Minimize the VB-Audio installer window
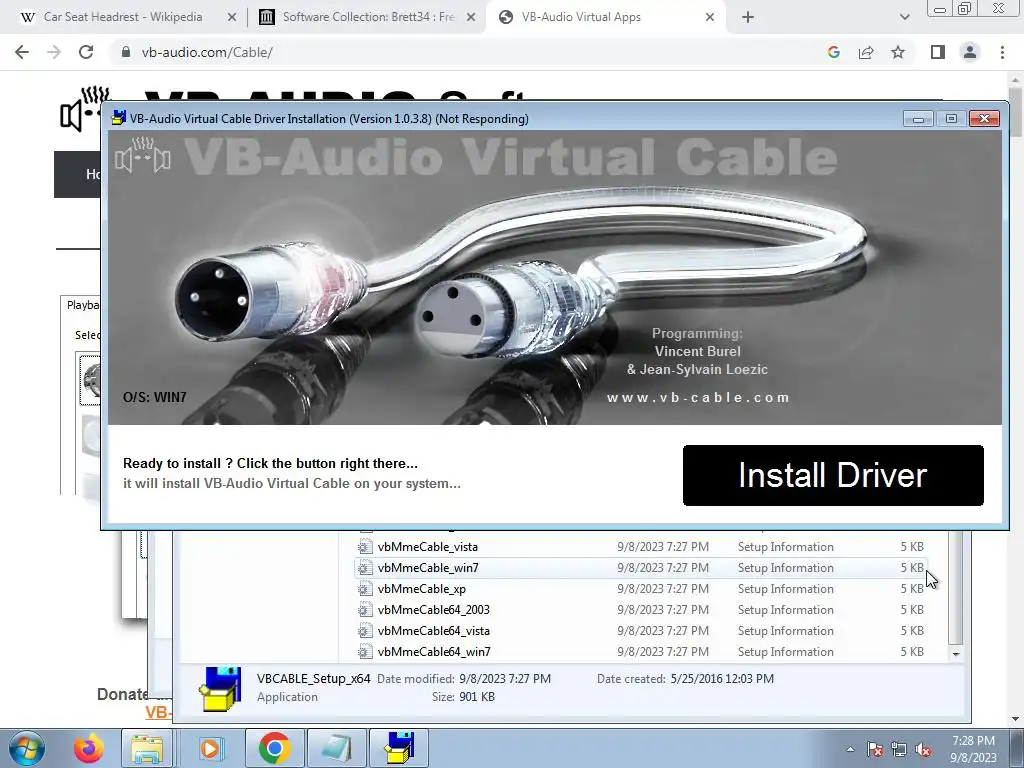The image size is (1024, 768). pyautogui.click(x=918, y=118)
